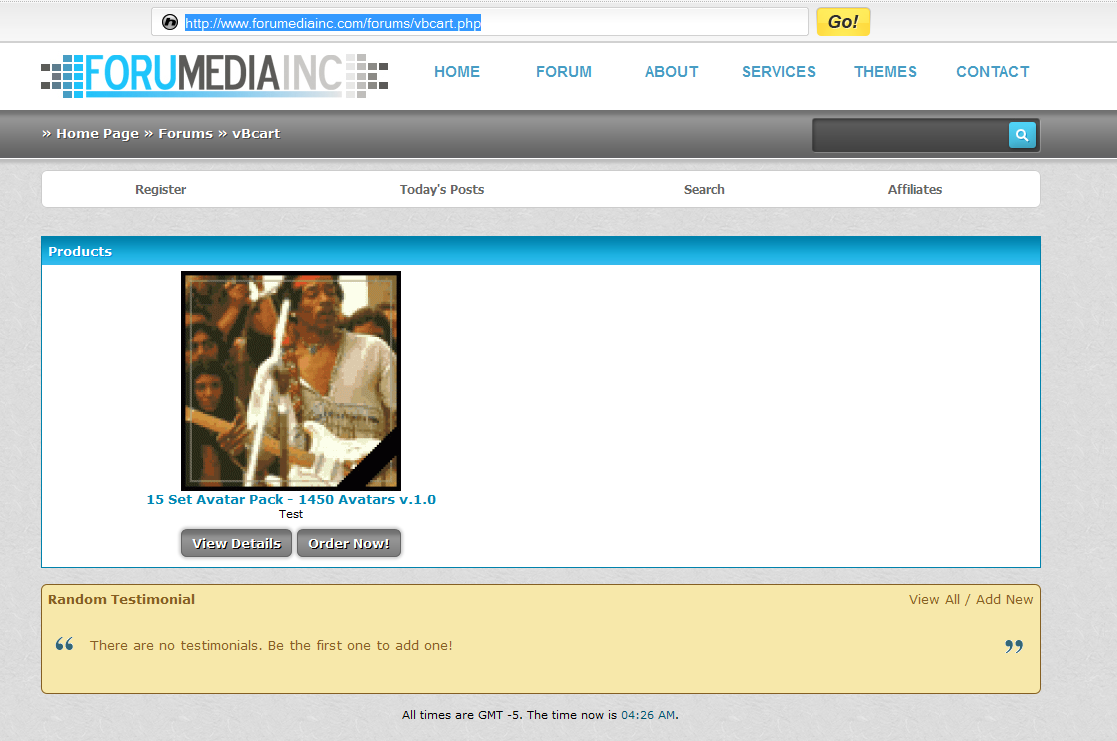
Task: Open the Affiliates tab
Action: pyautogui.click(x=915, y=190)
